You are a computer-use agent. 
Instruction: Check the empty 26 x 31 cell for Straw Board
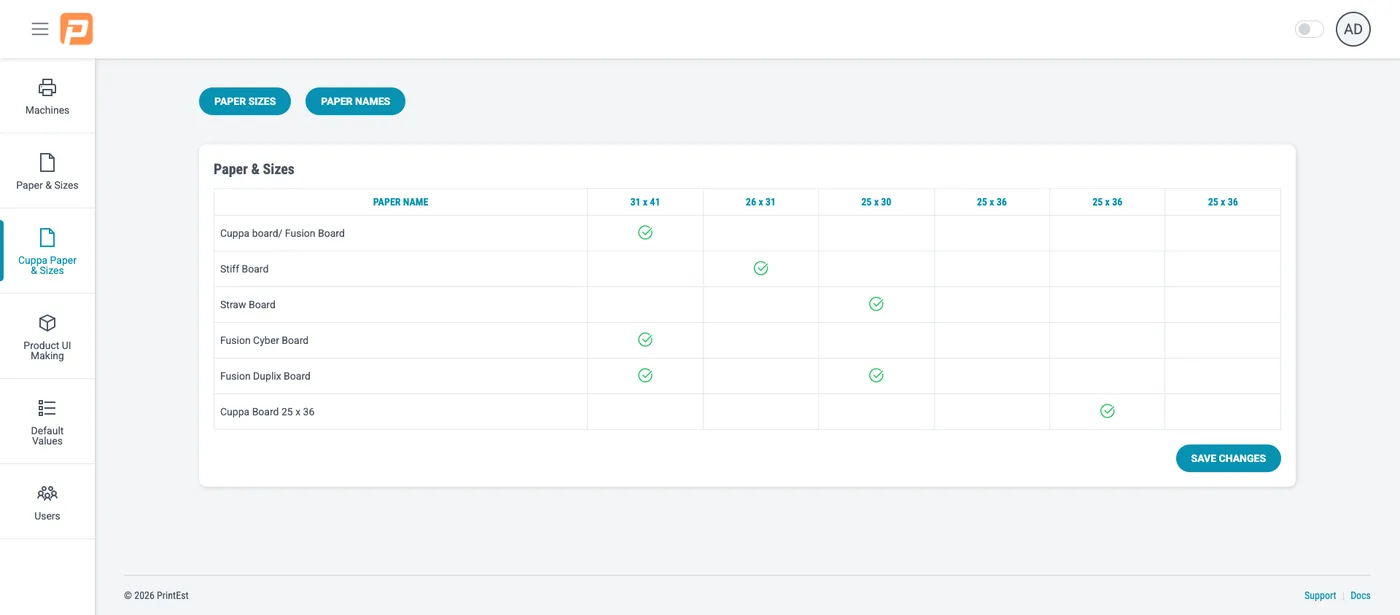click(x=761, y=304)
